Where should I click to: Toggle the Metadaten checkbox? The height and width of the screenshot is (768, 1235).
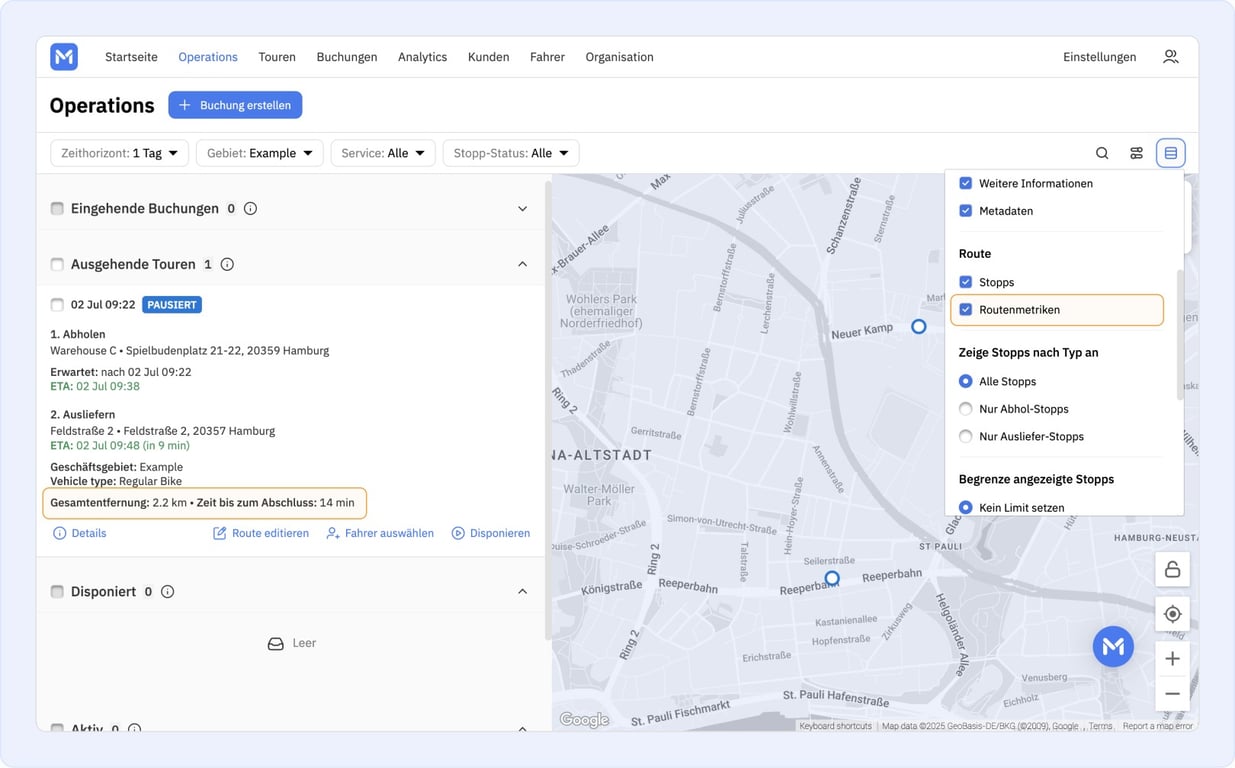click(x=965, y=211)
